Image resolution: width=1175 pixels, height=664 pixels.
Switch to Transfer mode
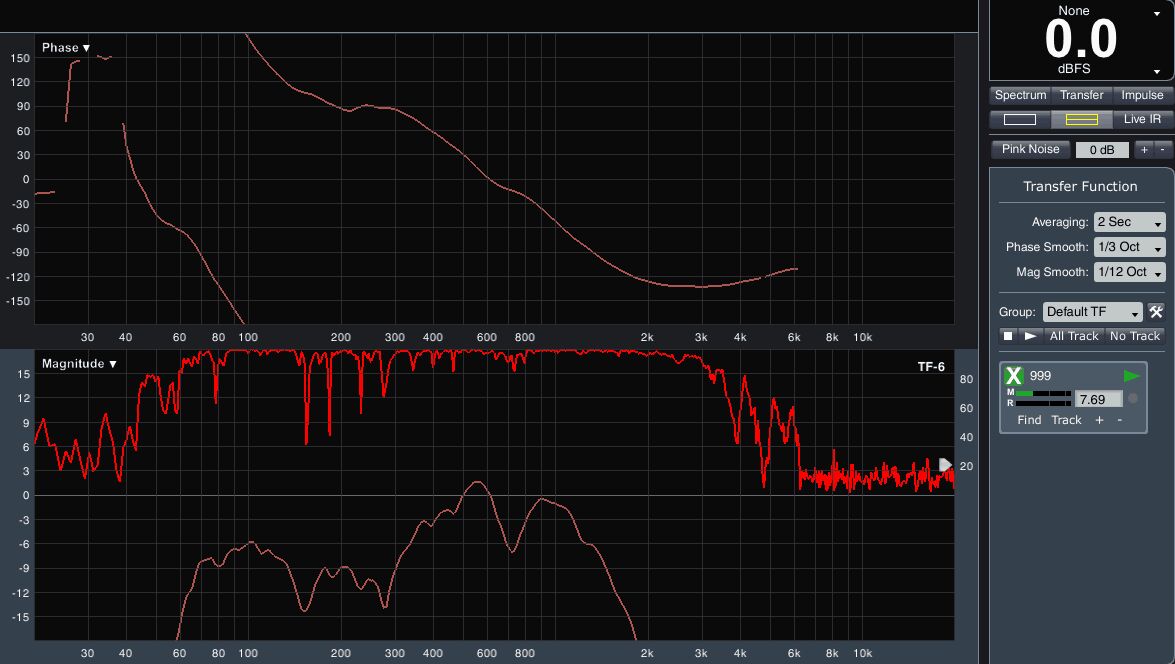coord(1081,95)
